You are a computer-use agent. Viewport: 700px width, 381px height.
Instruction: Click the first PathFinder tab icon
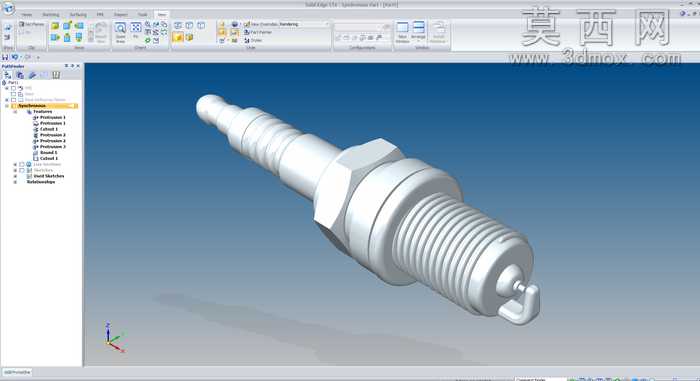point(8,75)
